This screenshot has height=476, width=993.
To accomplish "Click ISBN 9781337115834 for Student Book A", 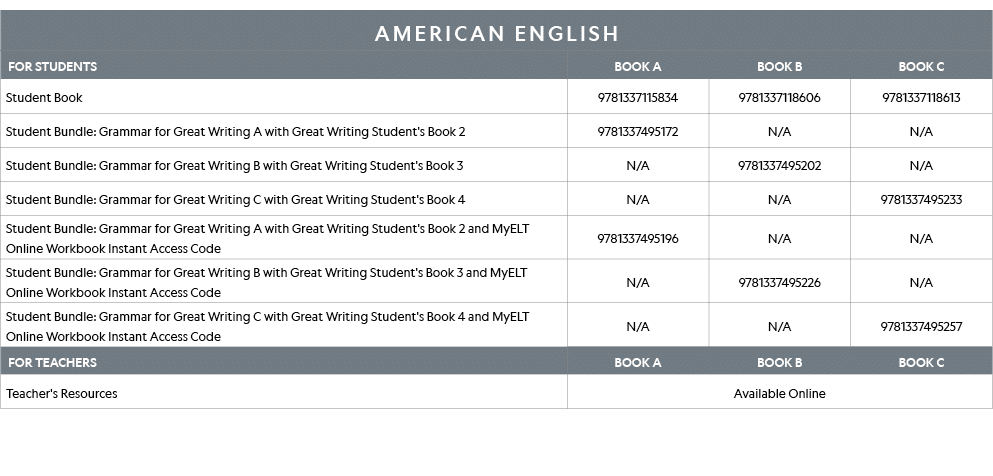I will coord(637,98).
